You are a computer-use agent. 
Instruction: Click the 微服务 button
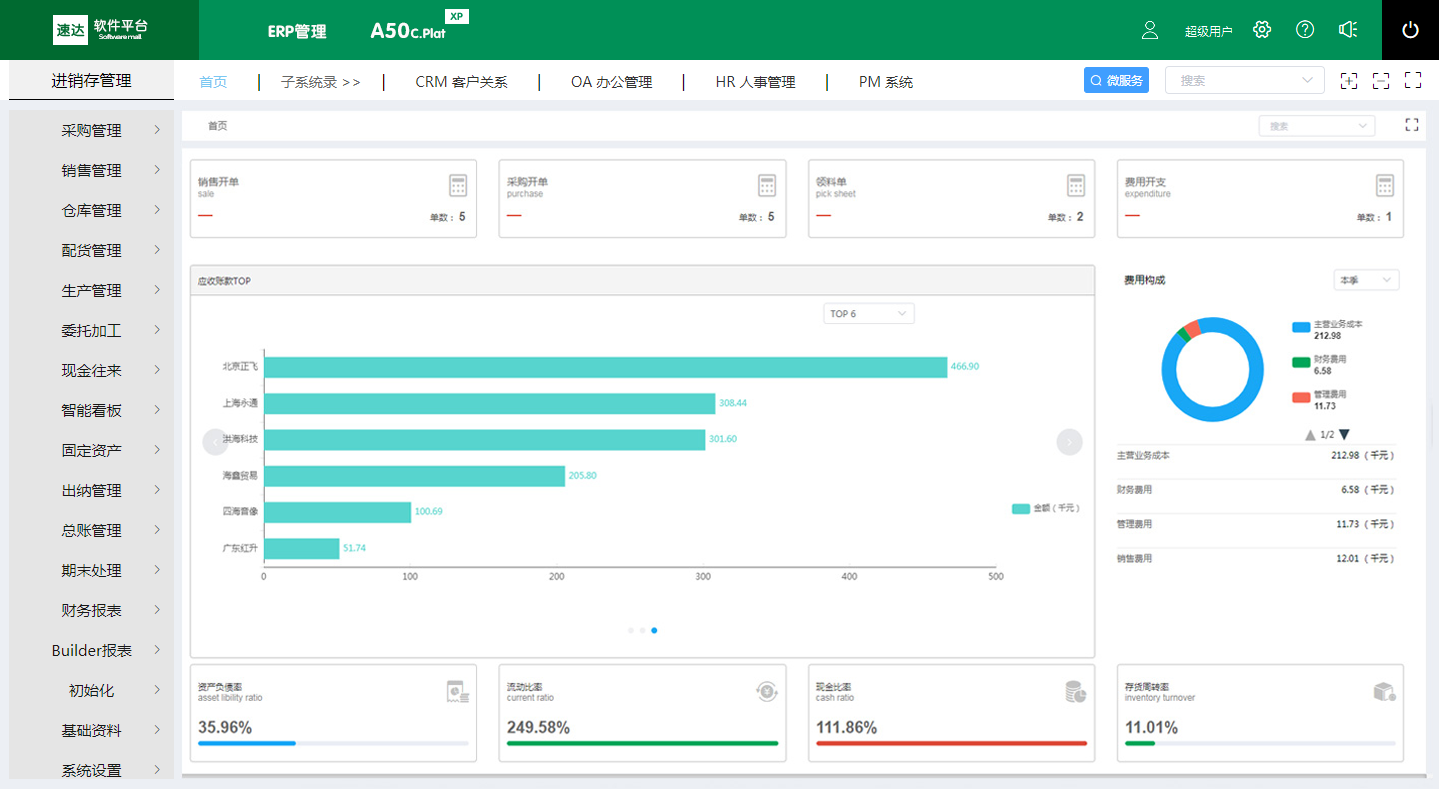[x=1116, y=81]
